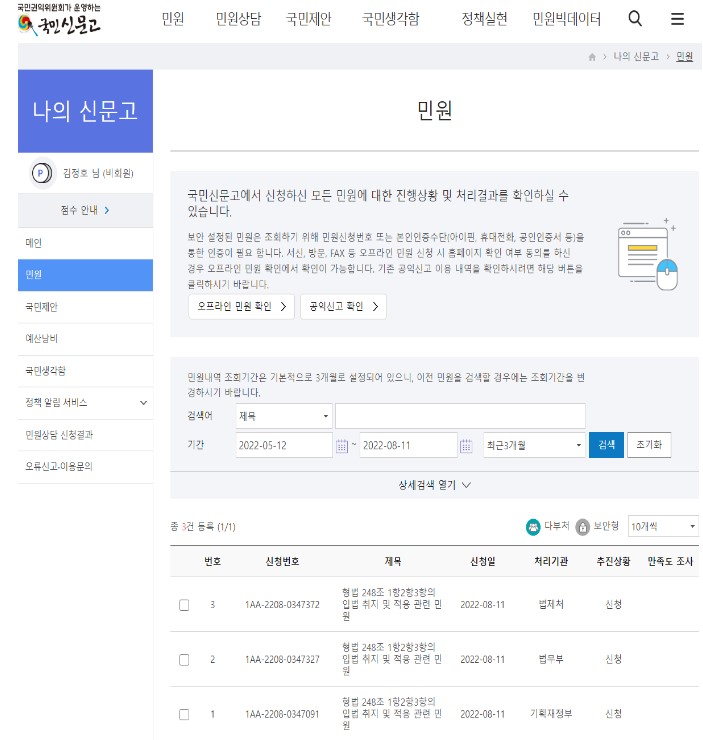The height and width of the screenshot is (740, 703).
Task: Open 민원상담 top navigation menu
Action: 238,19
